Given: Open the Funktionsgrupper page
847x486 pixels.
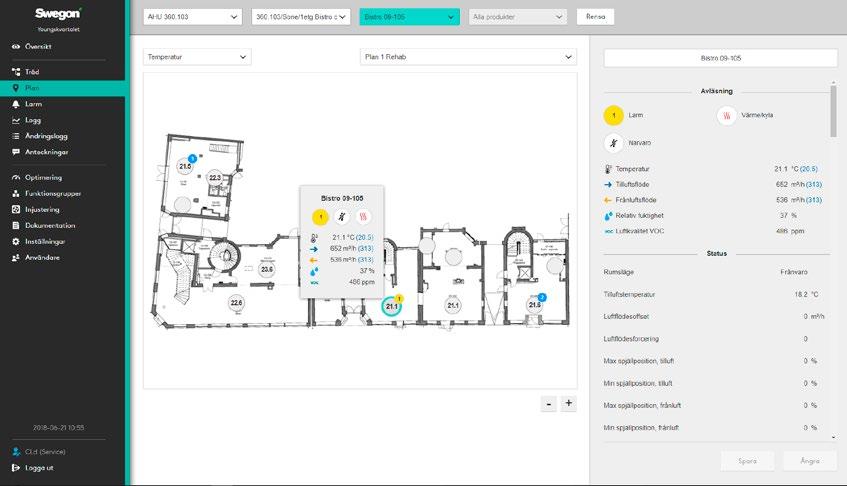Looking at the screenshot, I should point(53,193).
